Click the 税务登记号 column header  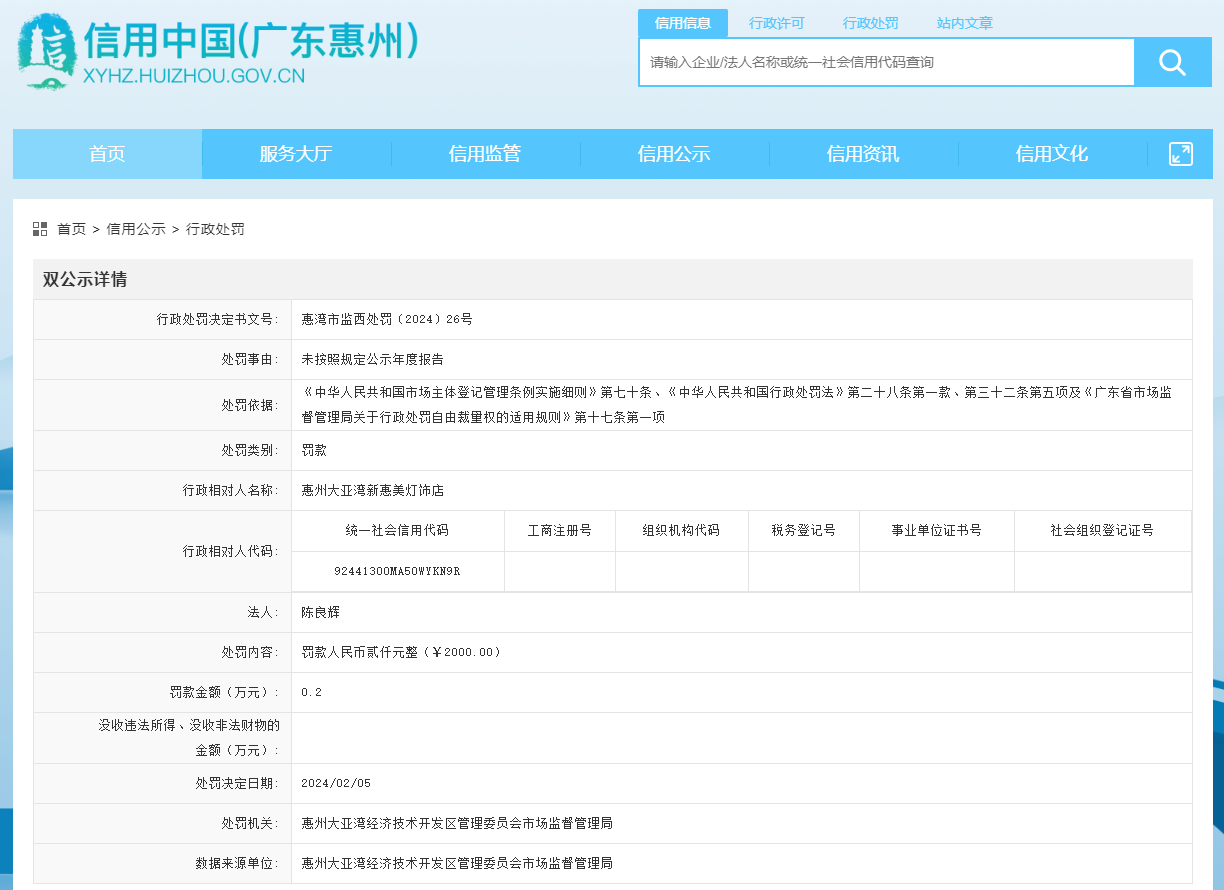(803, 530)
